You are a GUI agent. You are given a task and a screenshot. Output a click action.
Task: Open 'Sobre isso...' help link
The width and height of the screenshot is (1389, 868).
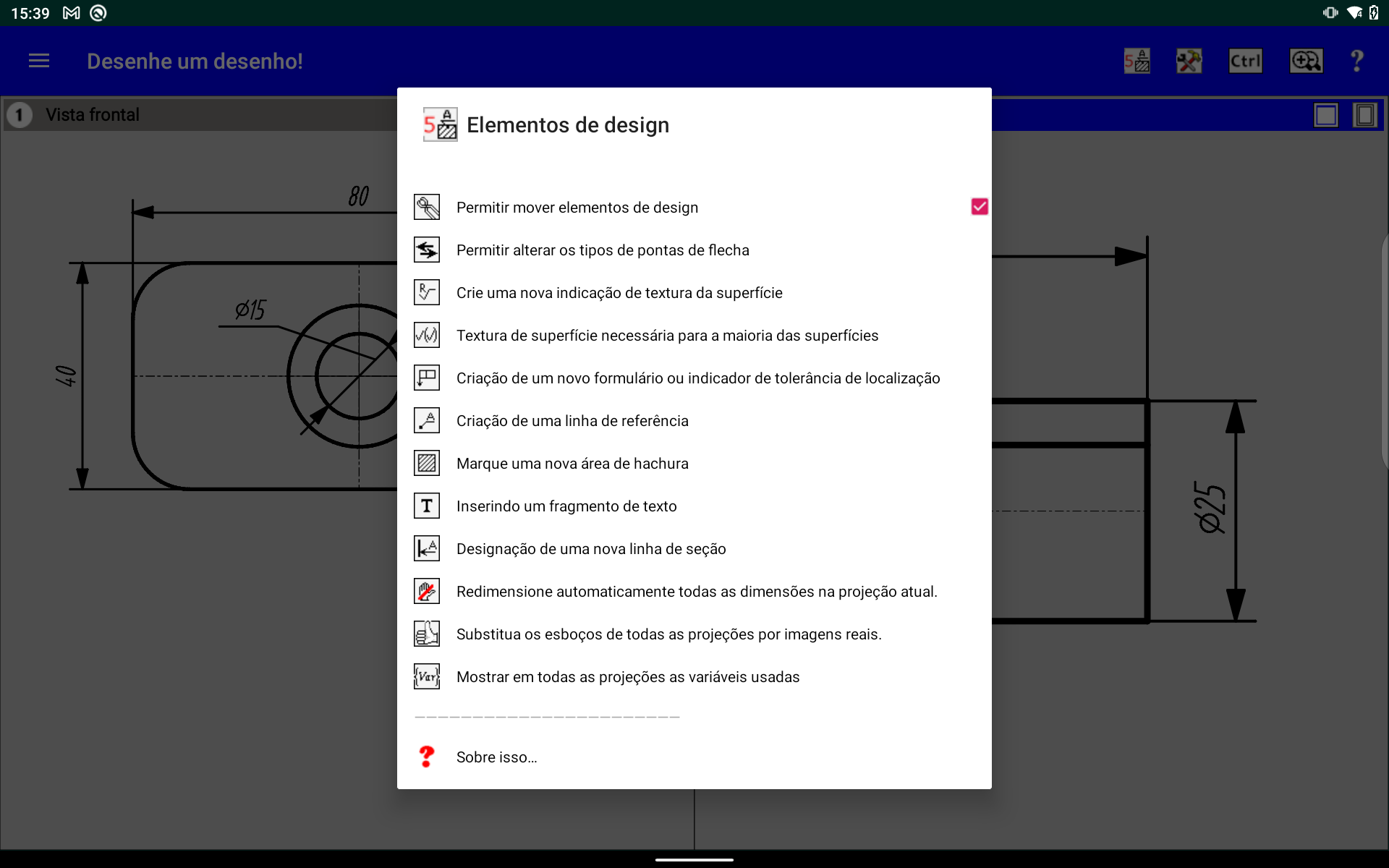coord(496,757)
